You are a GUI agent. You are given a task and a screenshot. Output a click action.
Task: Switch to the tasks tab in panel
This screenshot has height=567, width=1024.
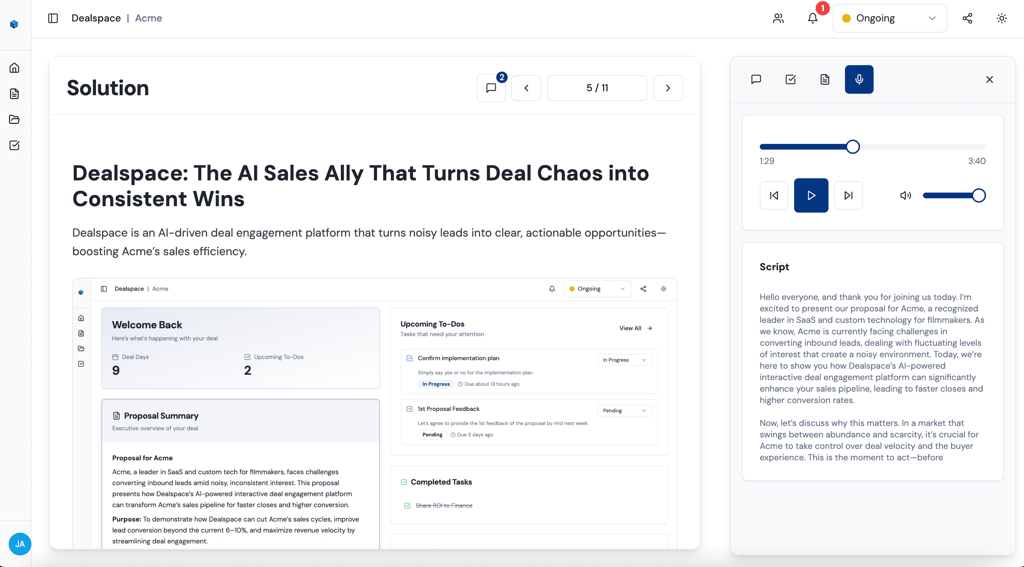click(x=790, y=80)
